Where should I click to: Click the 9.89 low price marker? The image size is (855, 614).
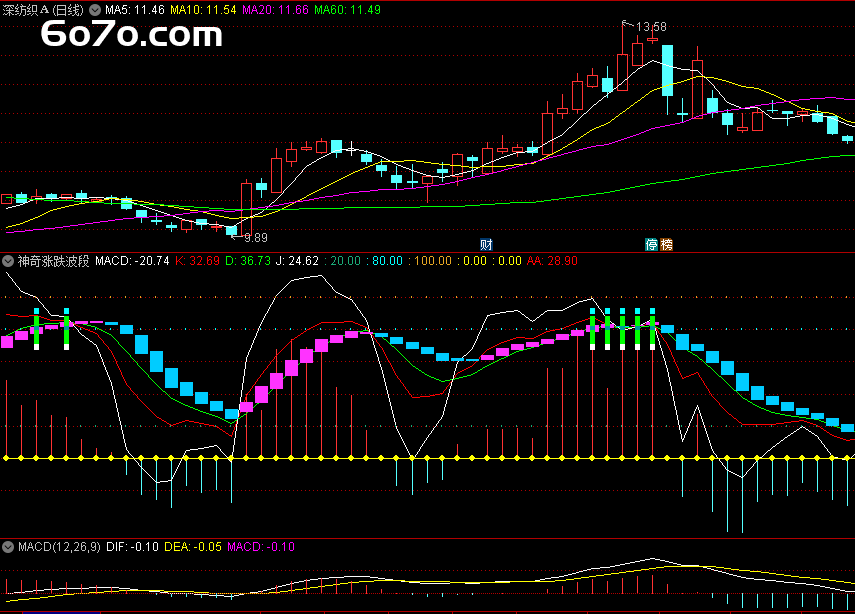click(x=256, y=238)
